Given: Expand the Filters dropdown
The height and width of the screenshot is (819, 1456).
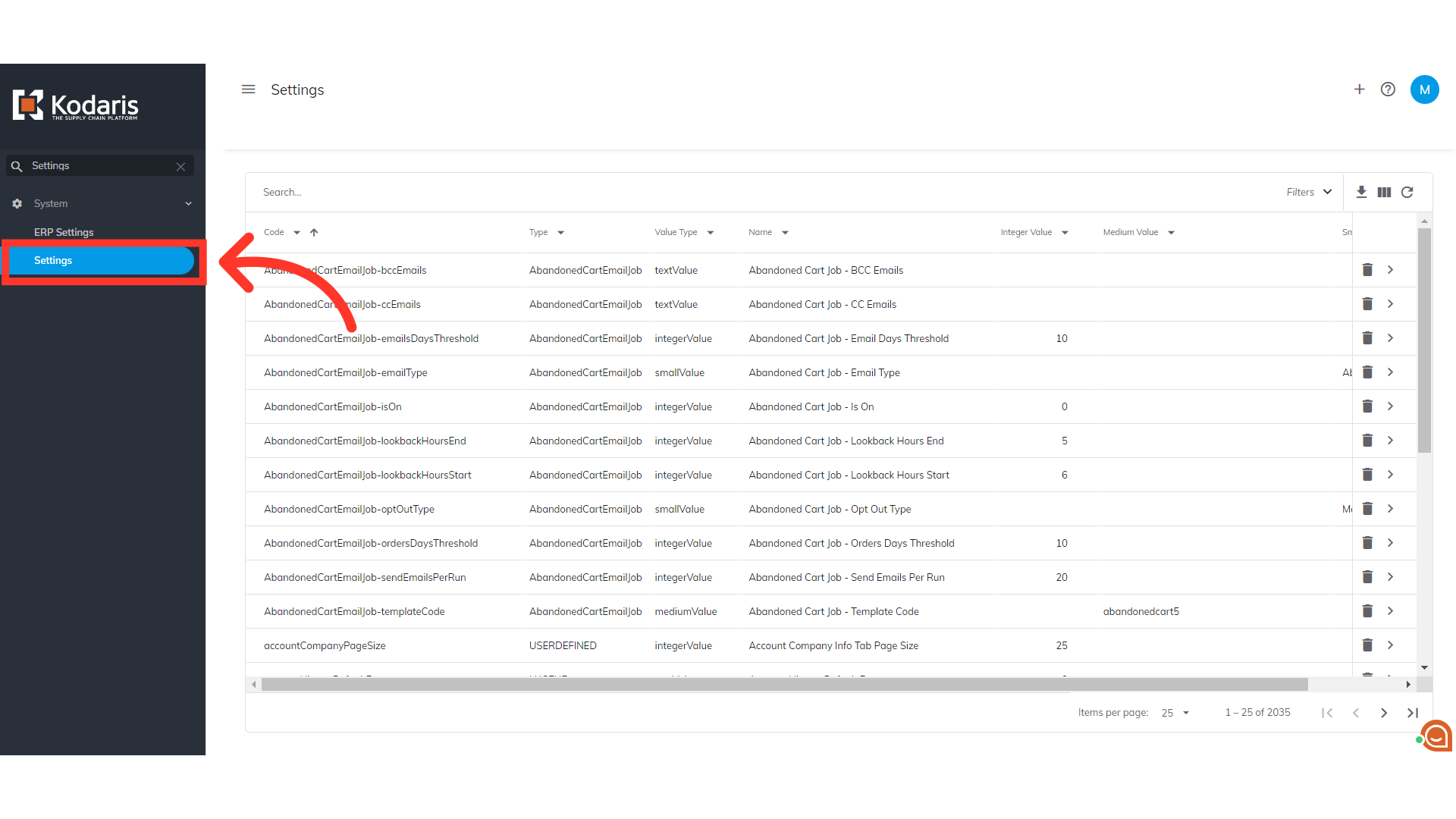Looking at the screenshot, I should (x=1309, y=192).
